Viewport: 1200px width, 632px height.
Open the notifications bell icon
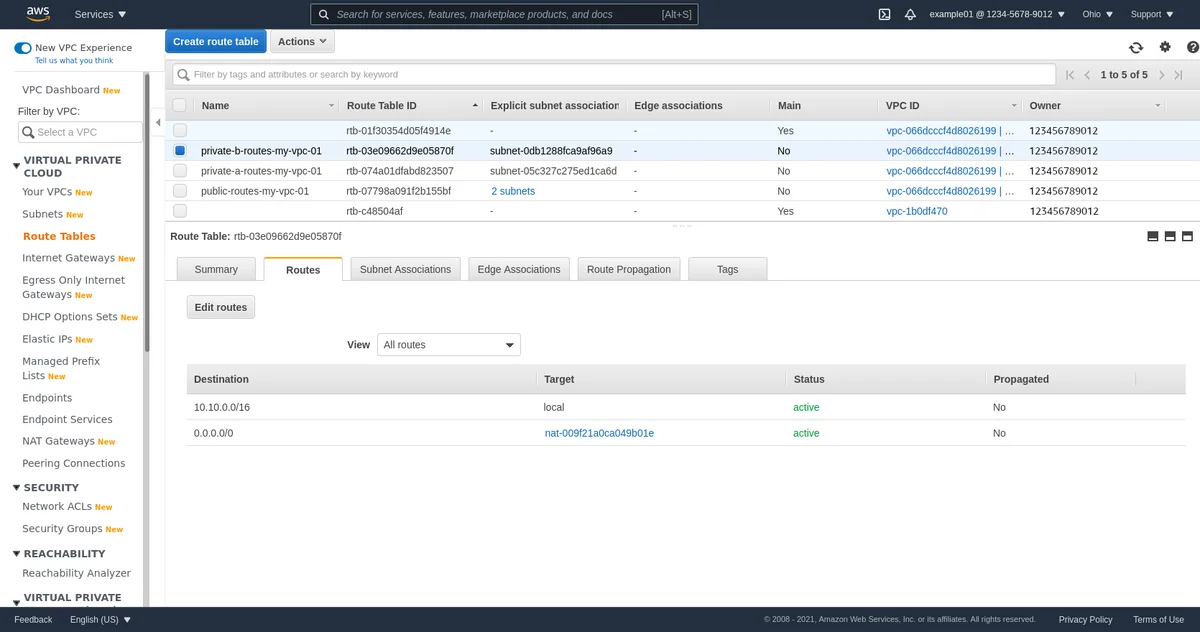coord(910,14)
